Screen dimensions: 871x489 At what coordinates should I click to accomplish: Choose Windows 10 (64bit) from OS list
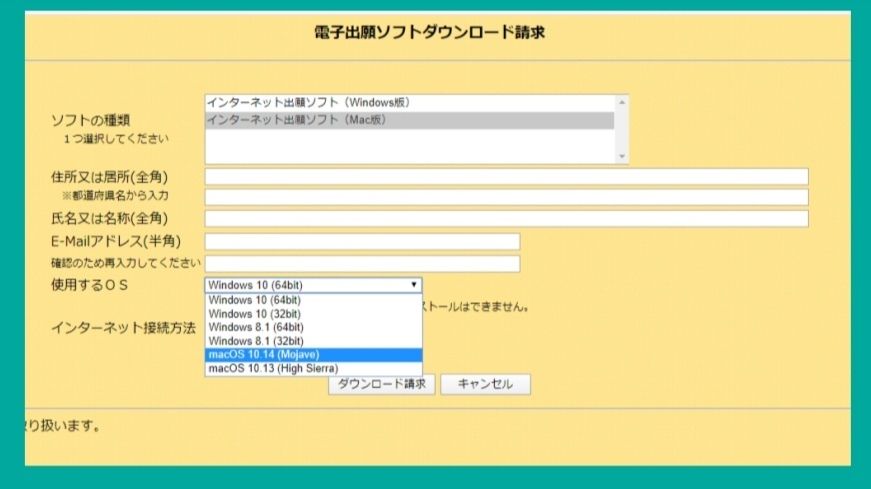pos(255,300)
